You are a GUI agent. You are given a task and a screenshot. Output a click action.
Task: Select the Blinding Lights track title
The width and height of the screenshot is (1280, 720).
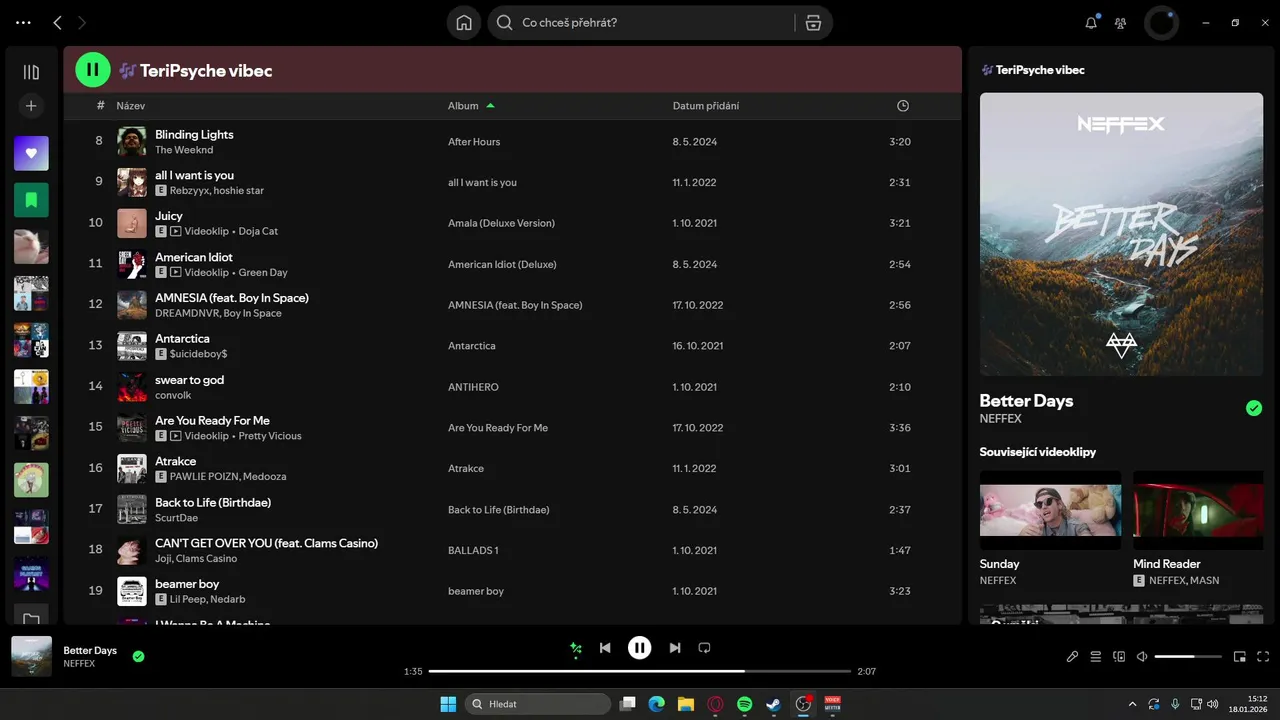coord(194,134)
